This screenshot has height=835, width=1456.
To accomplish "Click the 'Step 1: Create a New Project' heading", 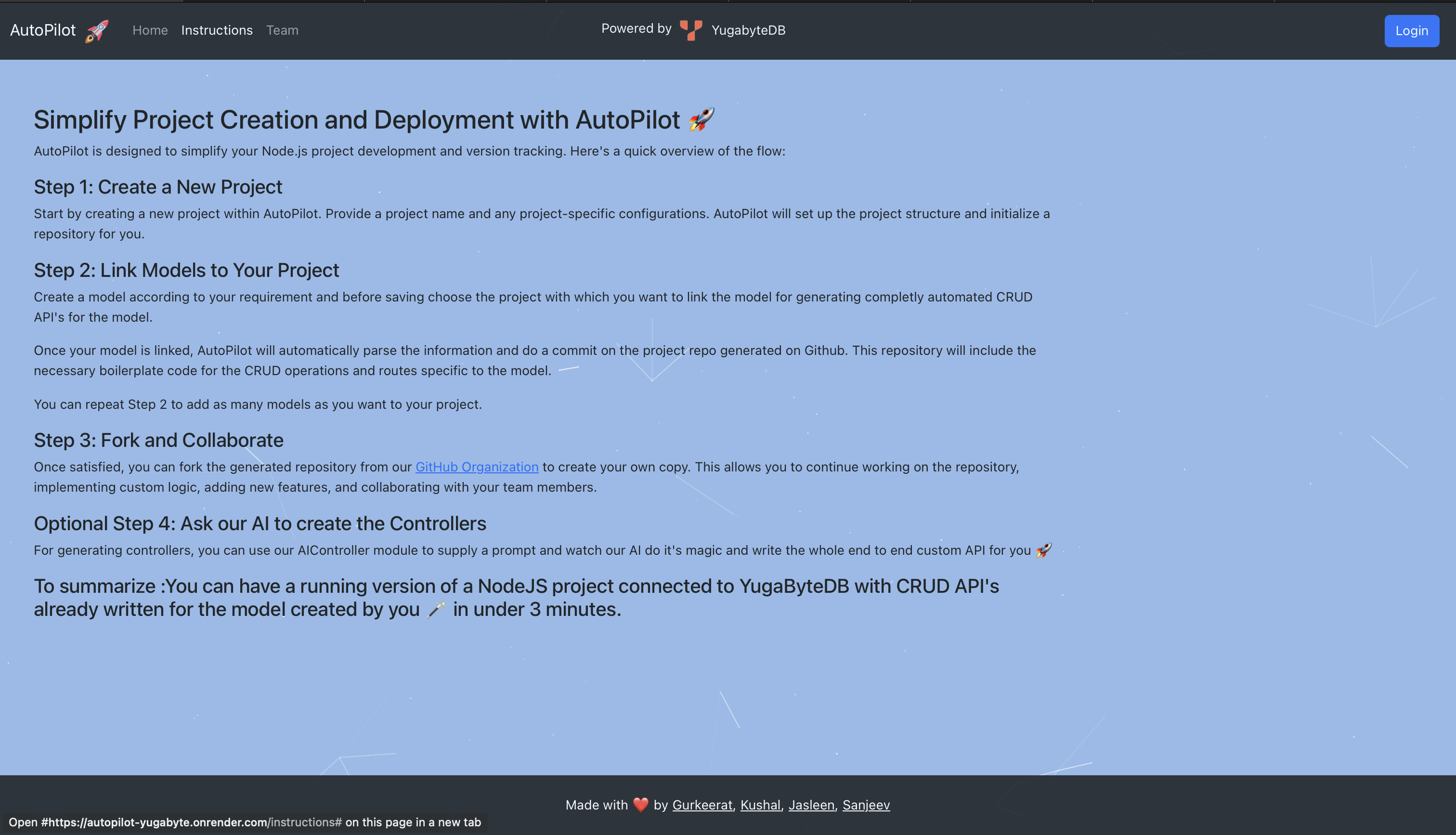I will click(x=157, y=187).
